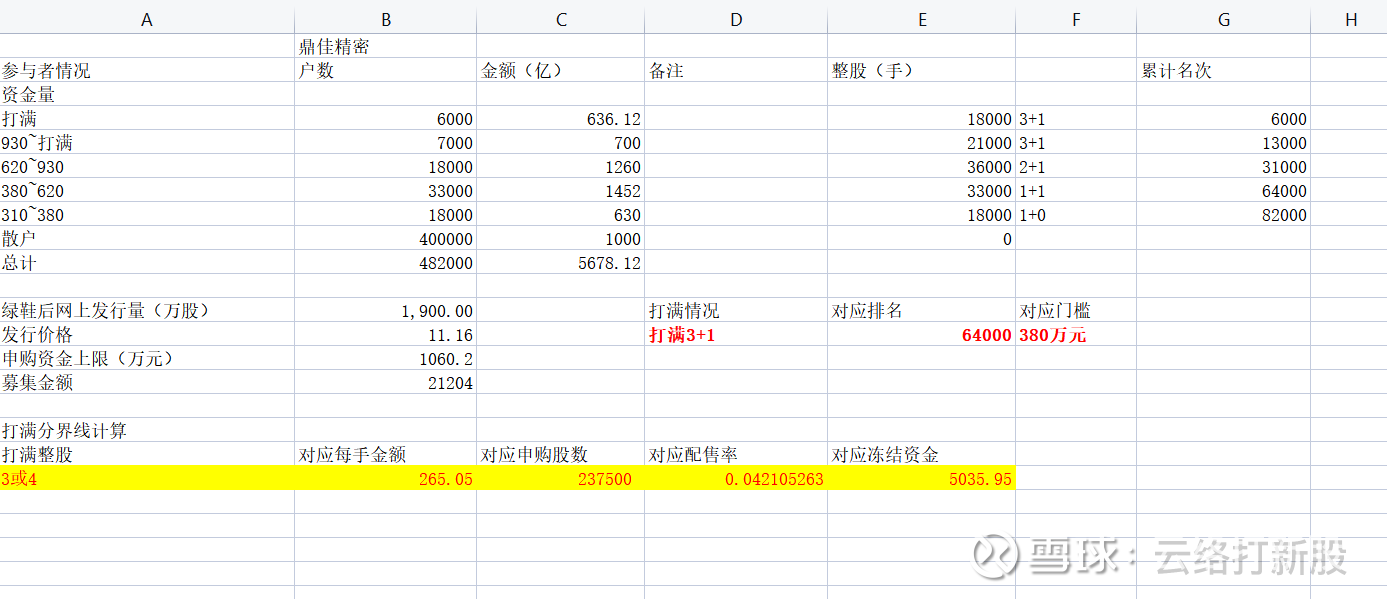Click the 2+1 cell
The width and height of the screenshot is (1387, 599).
[x=1076, y=166]
